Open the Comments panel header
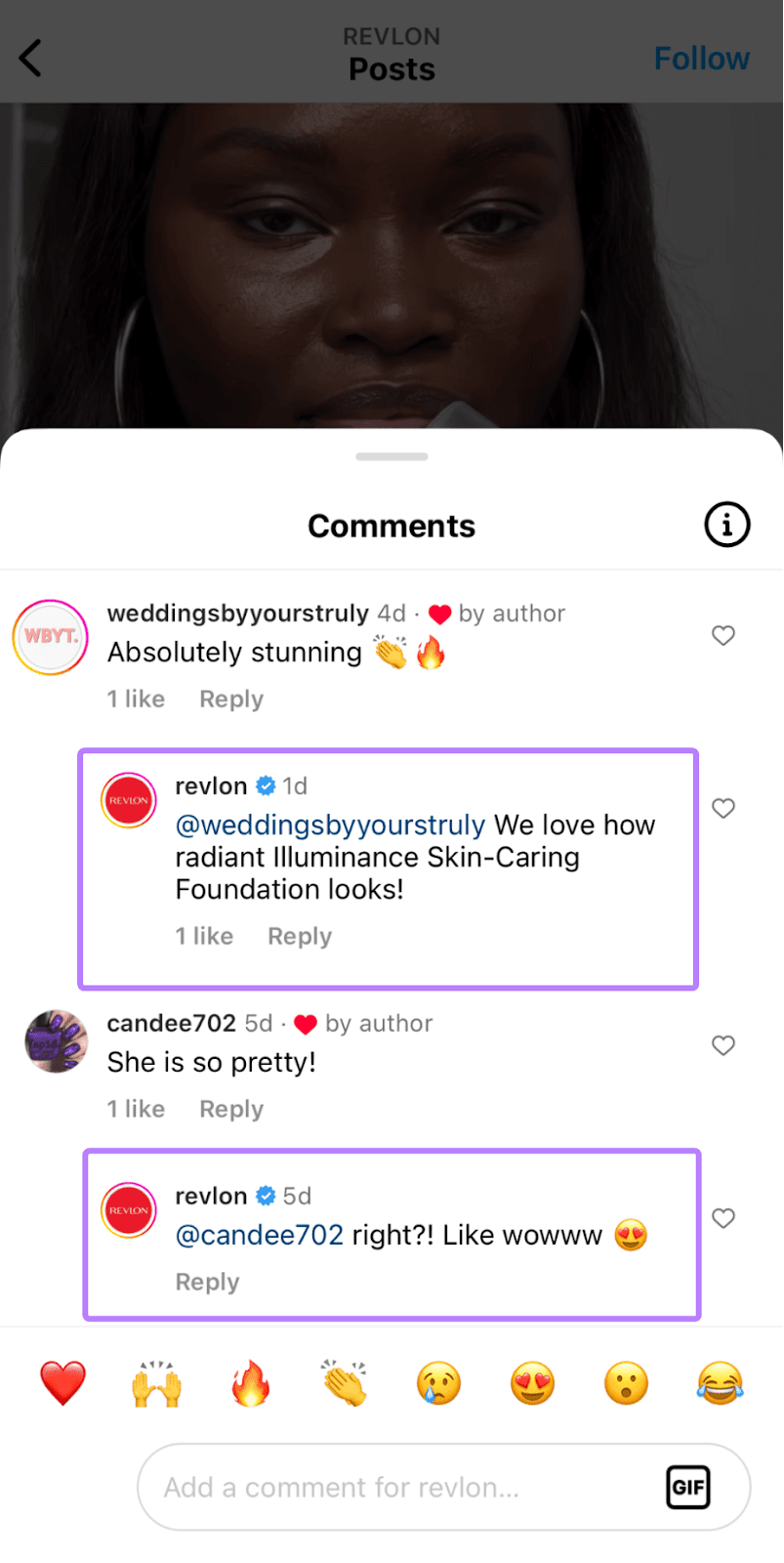The image size is (784, 1563). 392,525
